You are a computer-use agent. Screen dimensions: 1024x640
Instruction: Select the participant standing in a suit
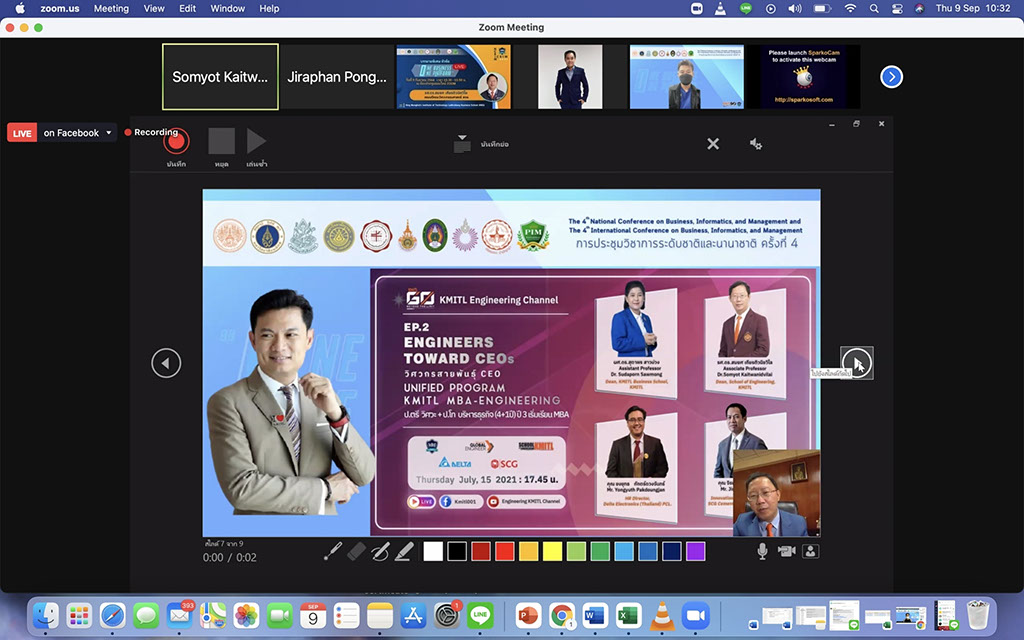point(570,76)
